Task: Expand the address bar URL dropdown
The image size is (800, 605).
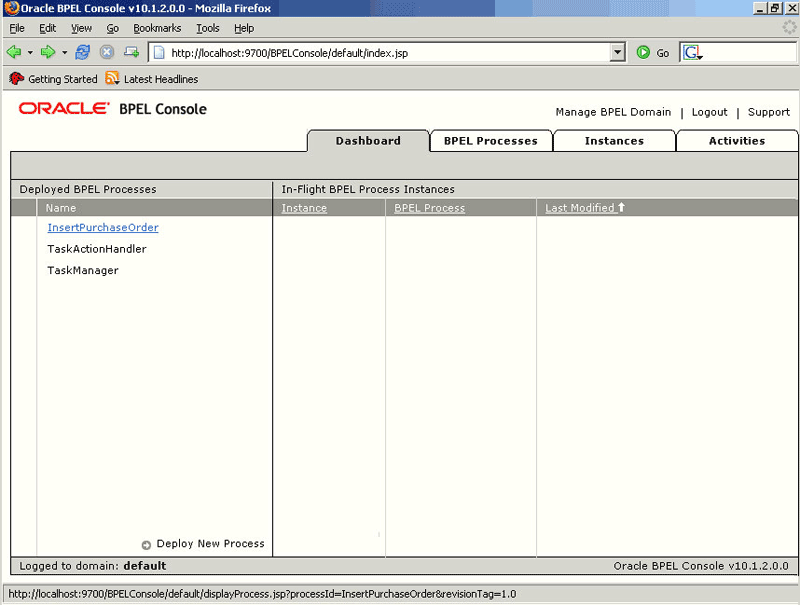Action: pyautogui.click(x=617, y=52)
